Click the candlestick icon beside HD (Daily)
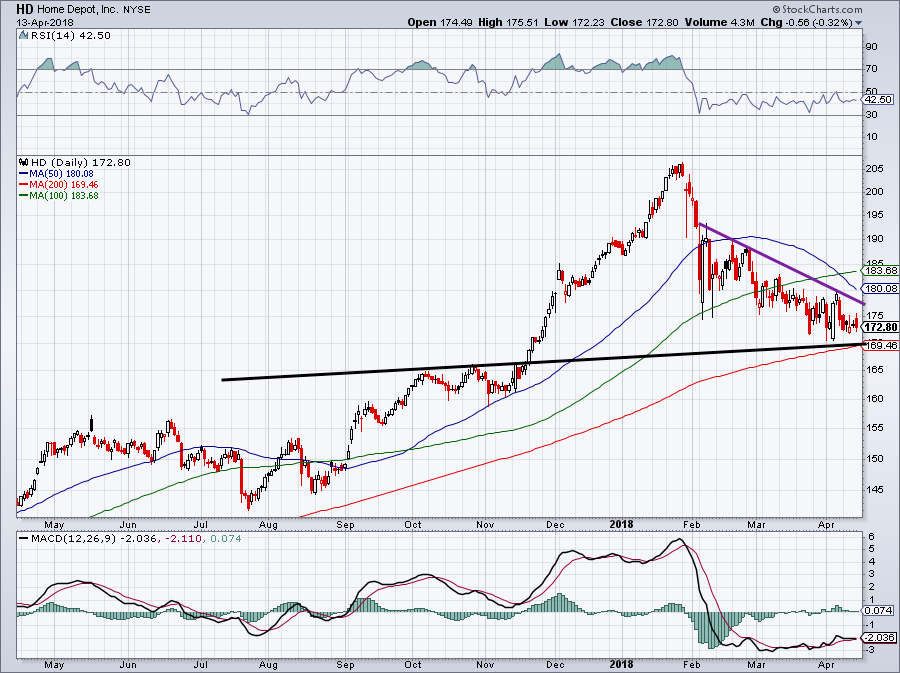 pyautogui.click(x=24, y=162)
